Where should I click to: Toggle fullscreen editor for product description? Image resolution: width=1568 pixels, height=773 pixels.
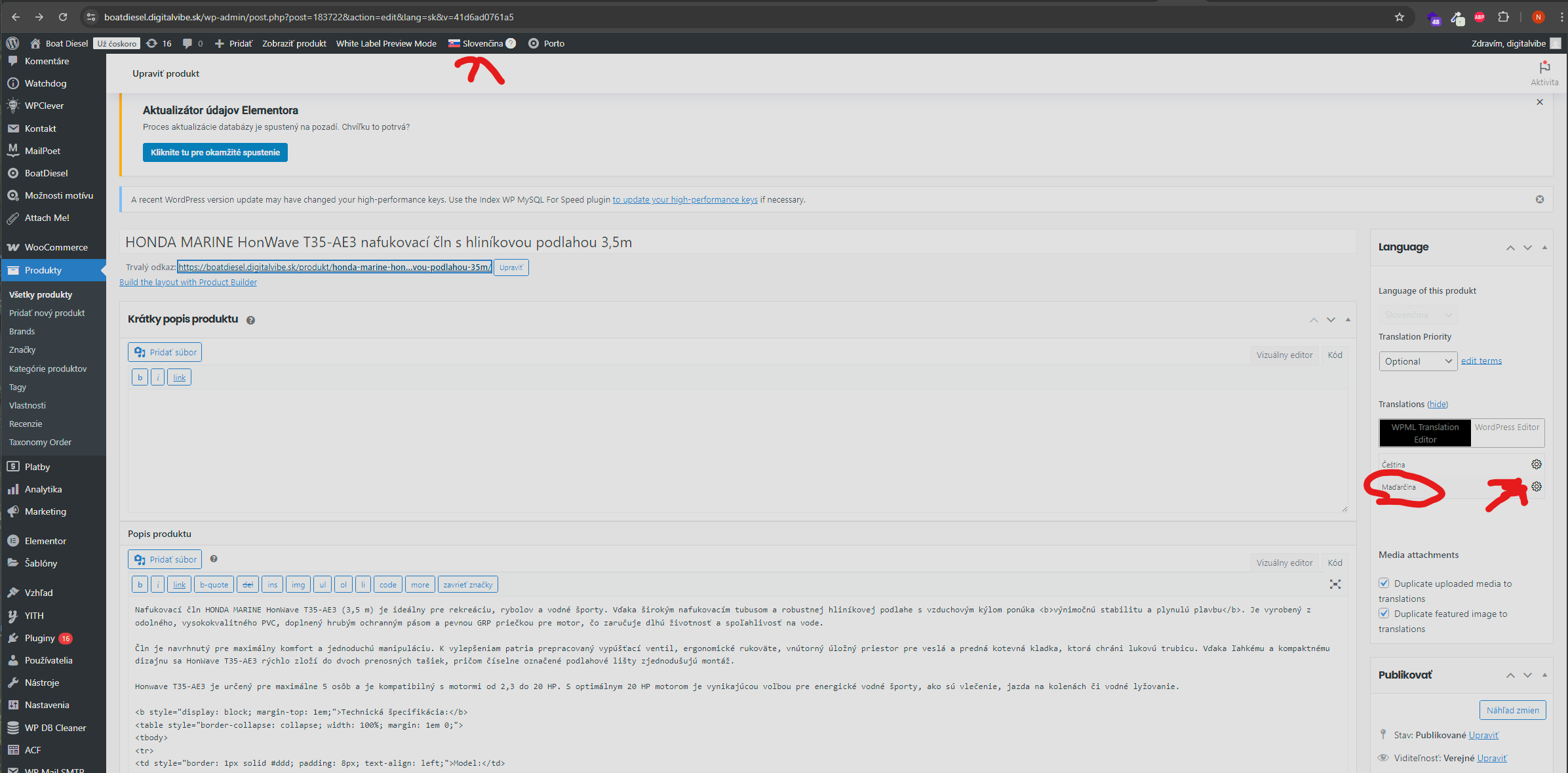pos(1335,584)
